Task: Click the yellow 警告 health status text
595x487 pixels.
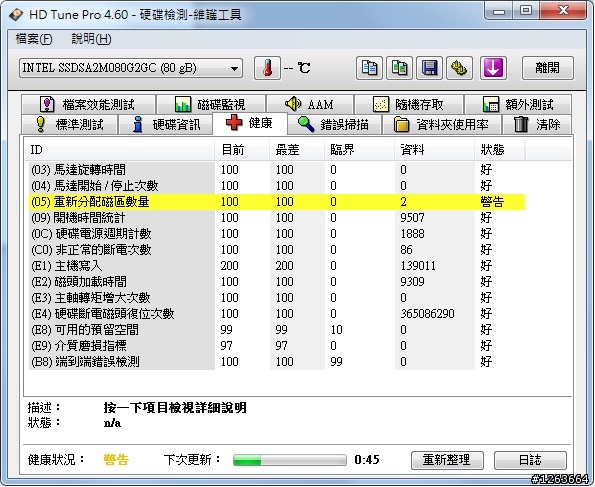Action: [116, 460]
